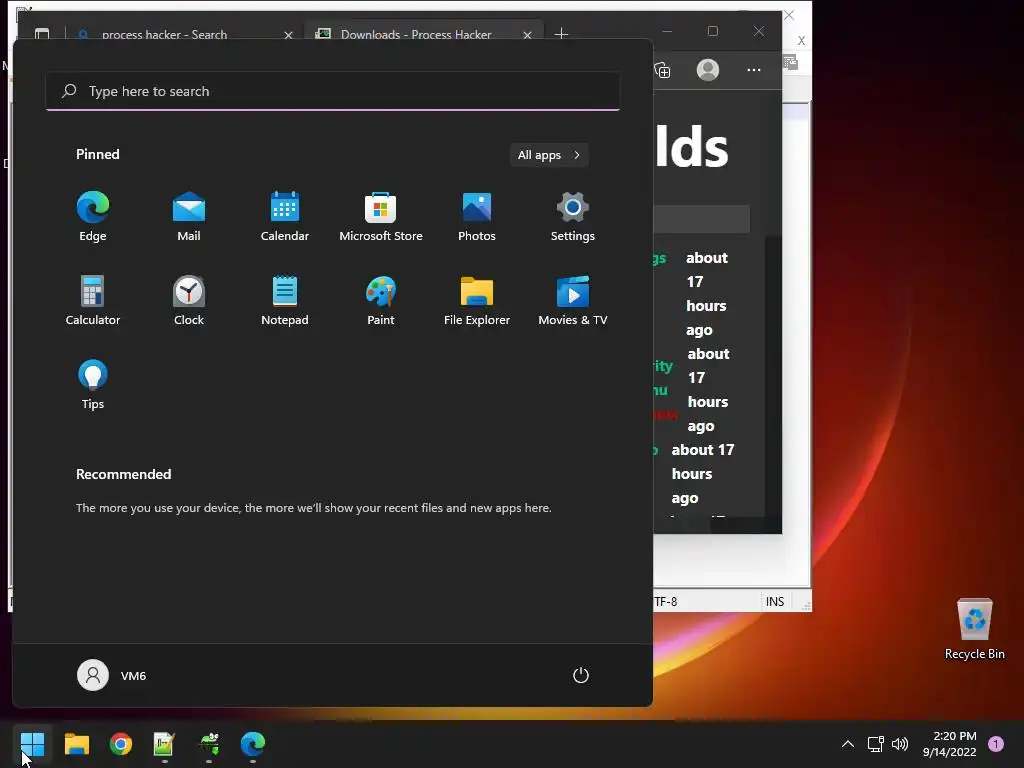Open the Clock app
The width and height of the screenshot is (1024, 768).
[x=189, y=300]
